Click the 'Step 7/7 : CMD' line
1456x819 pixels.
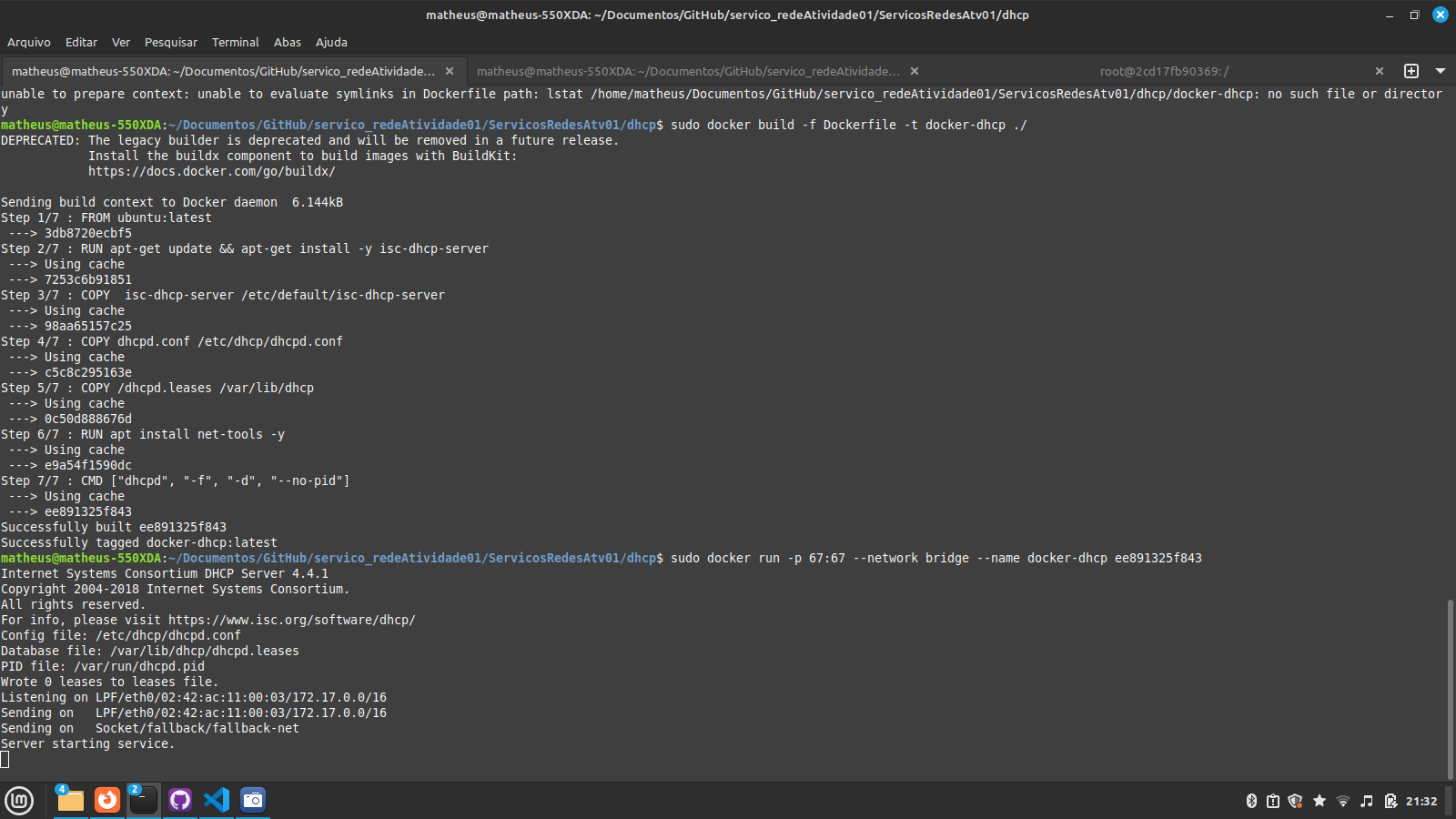point(176,480)
